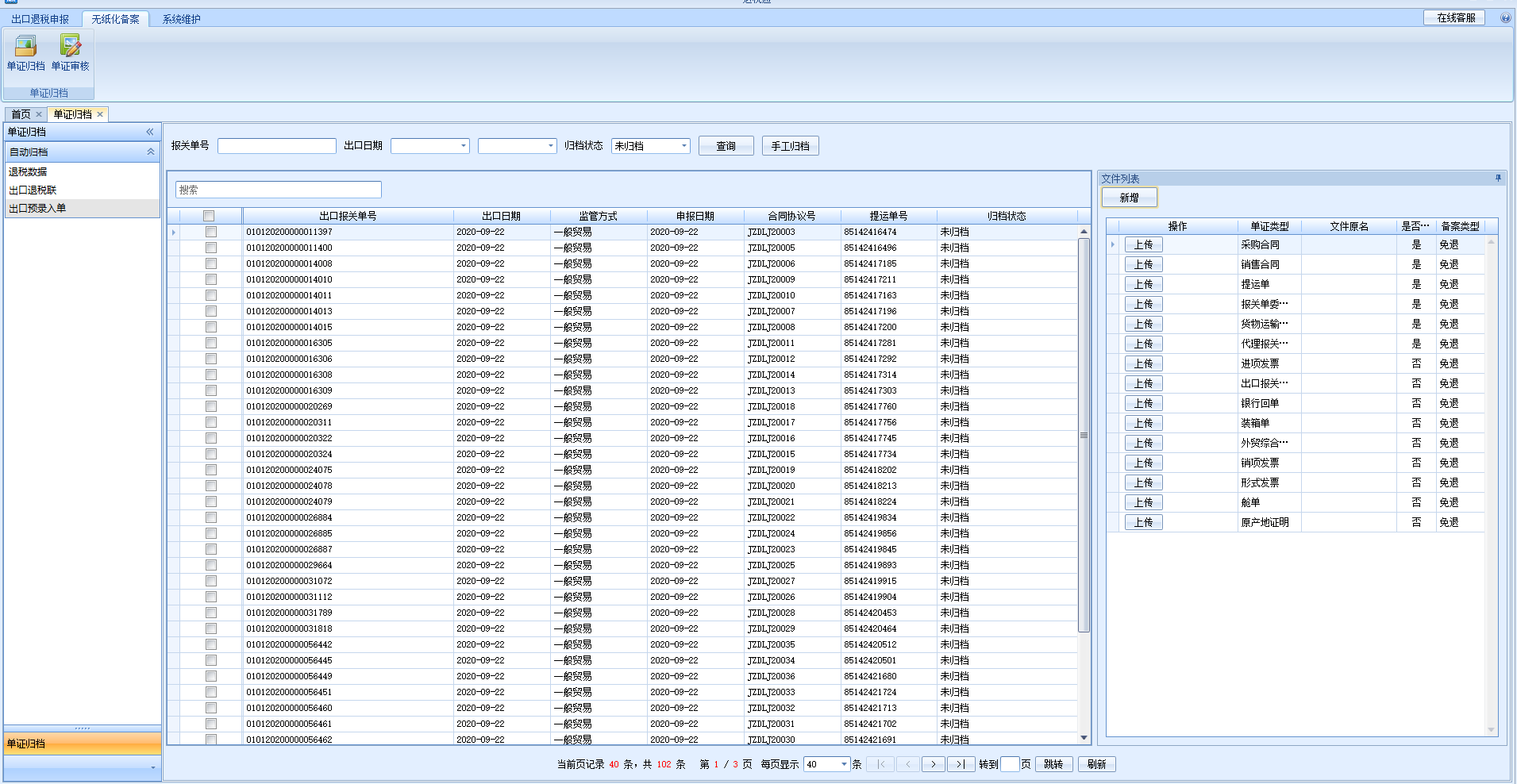1517x784 pixels.
Task: Click the 跳转 button
Action: 1053,764
